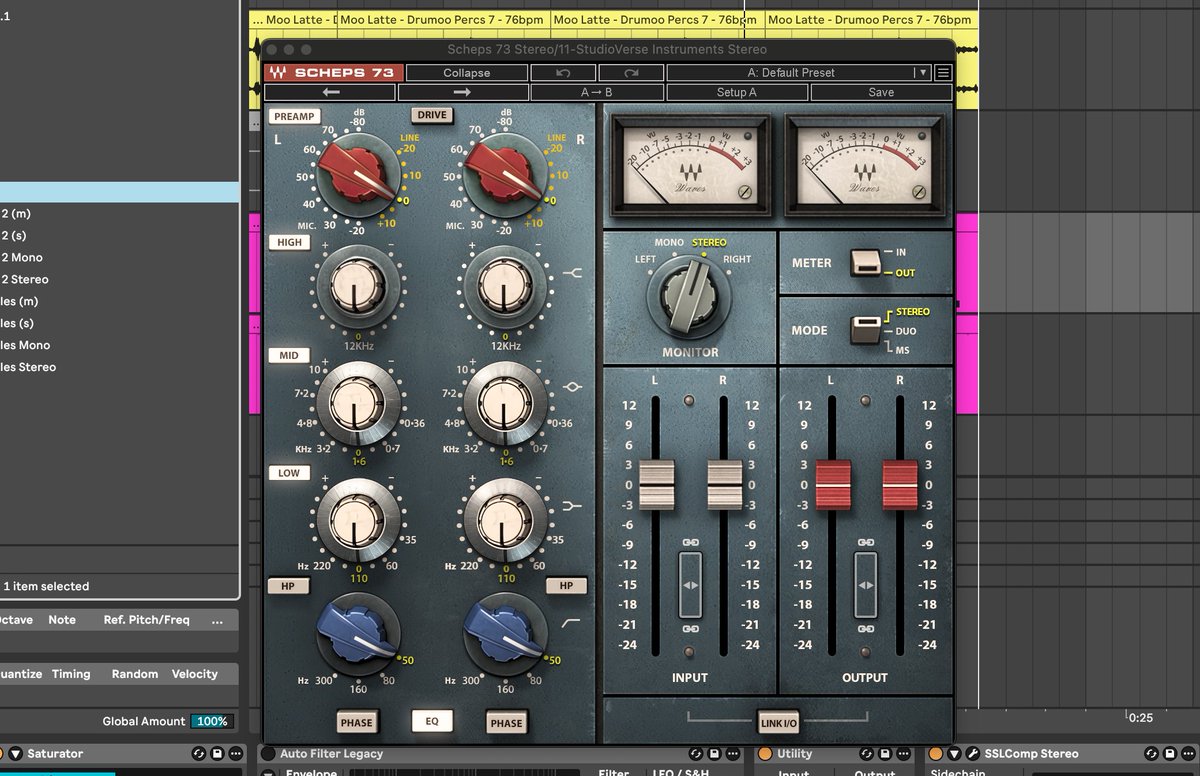Redo the last plugin change

pyautogui.click(x=631, y=73)
